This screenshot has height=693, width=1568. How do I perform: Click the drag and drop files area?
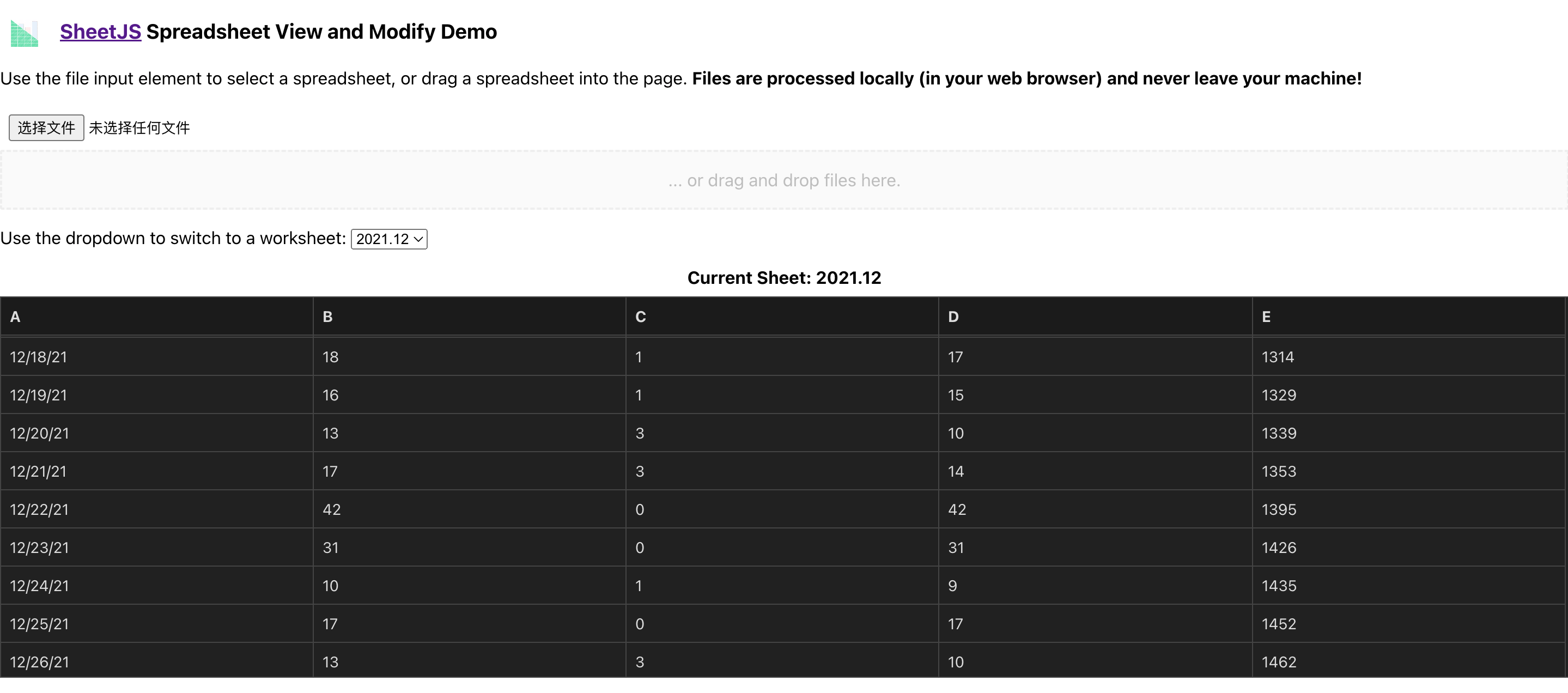784,181
